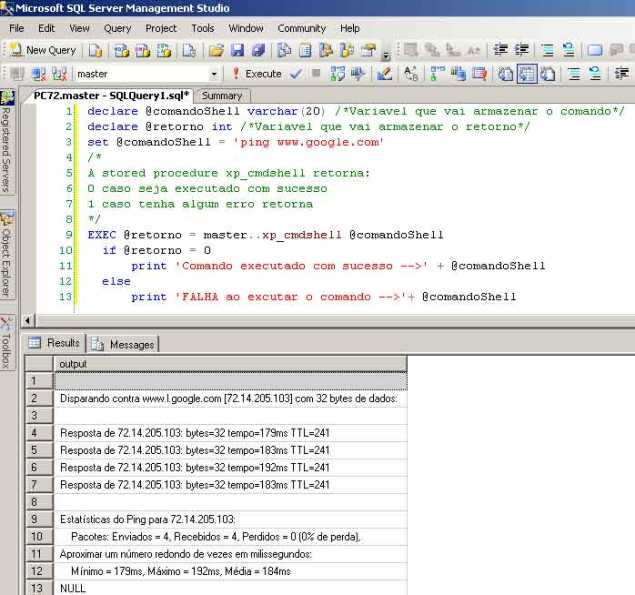Click the Database Engine Query icon
635x595 pixels.
[x=95, y=49]
